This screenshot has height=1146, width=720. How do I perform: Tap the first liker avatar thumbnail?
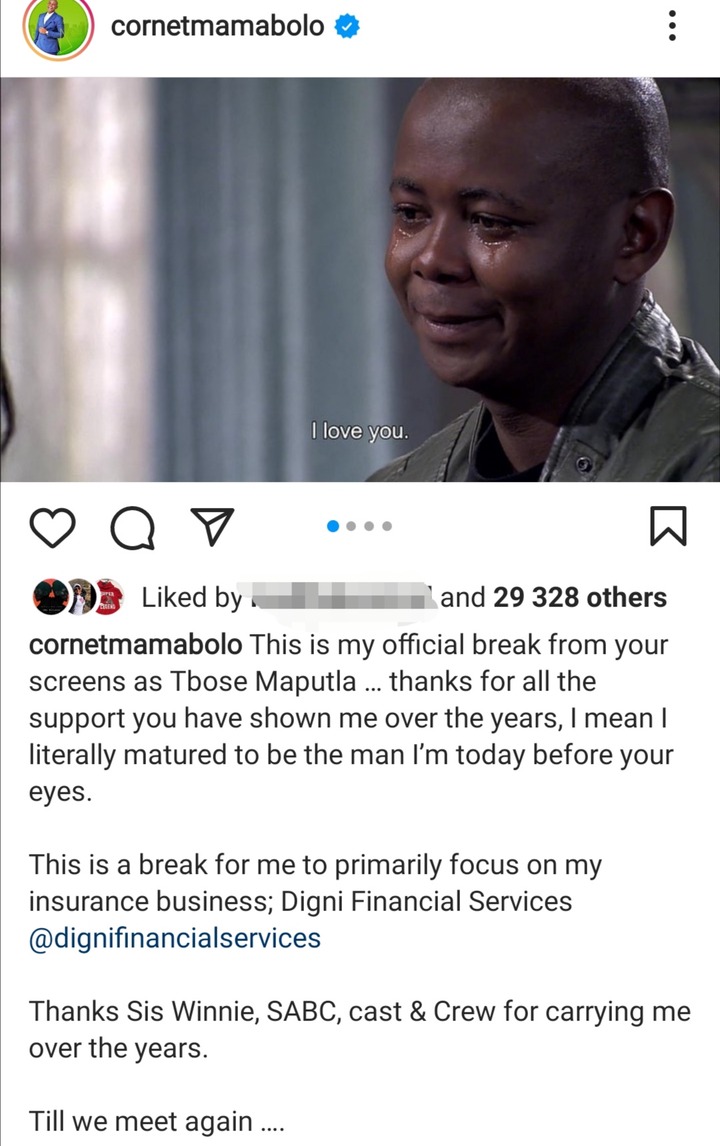click(50, 597)
